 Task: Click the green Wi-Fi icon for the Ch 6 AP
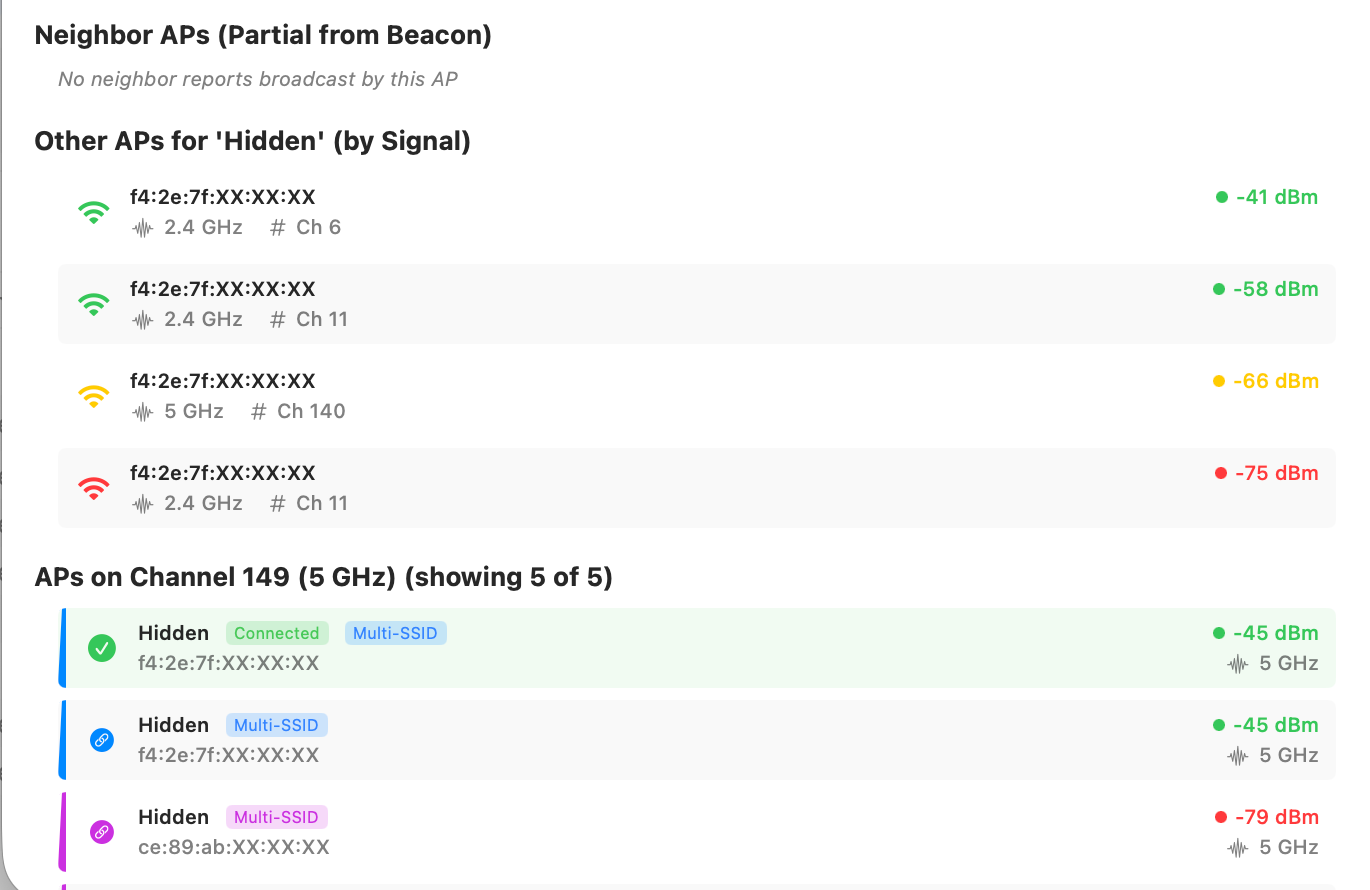click(x=94, y=212)
